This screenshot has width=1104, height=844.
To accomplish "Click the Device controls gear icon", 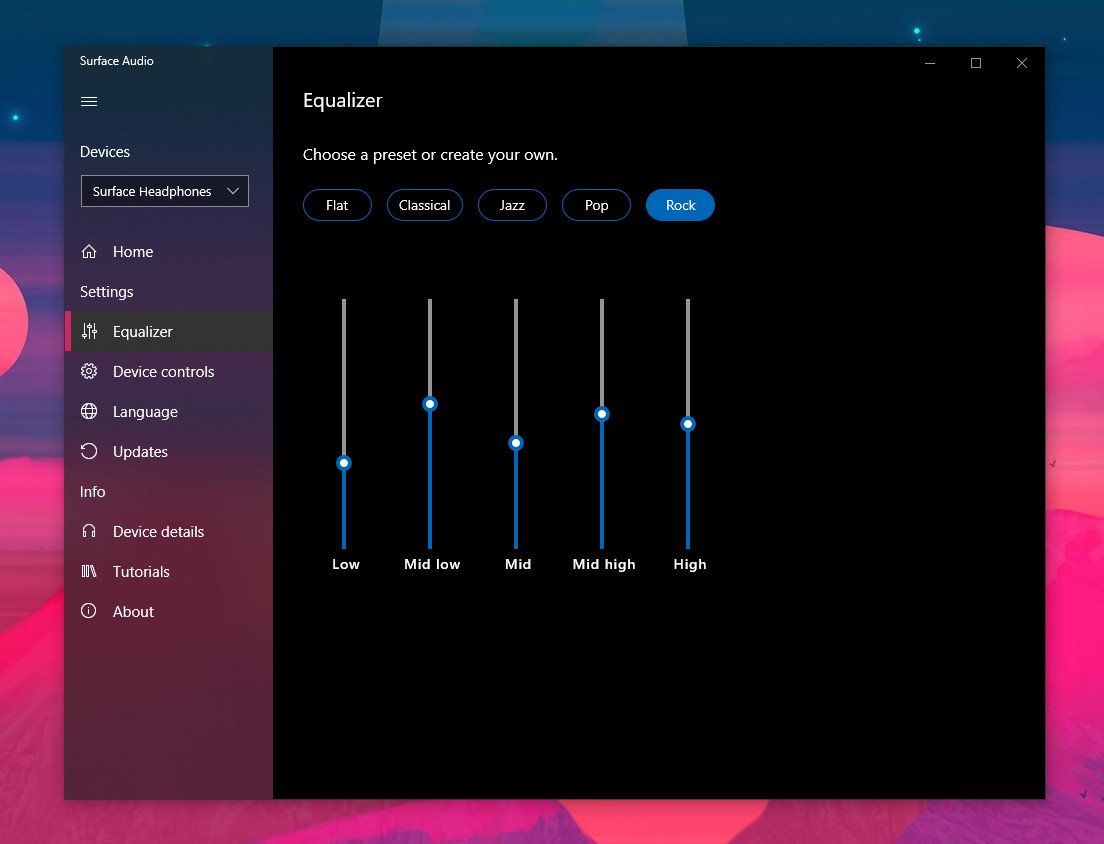I will (x=89, y=371).
